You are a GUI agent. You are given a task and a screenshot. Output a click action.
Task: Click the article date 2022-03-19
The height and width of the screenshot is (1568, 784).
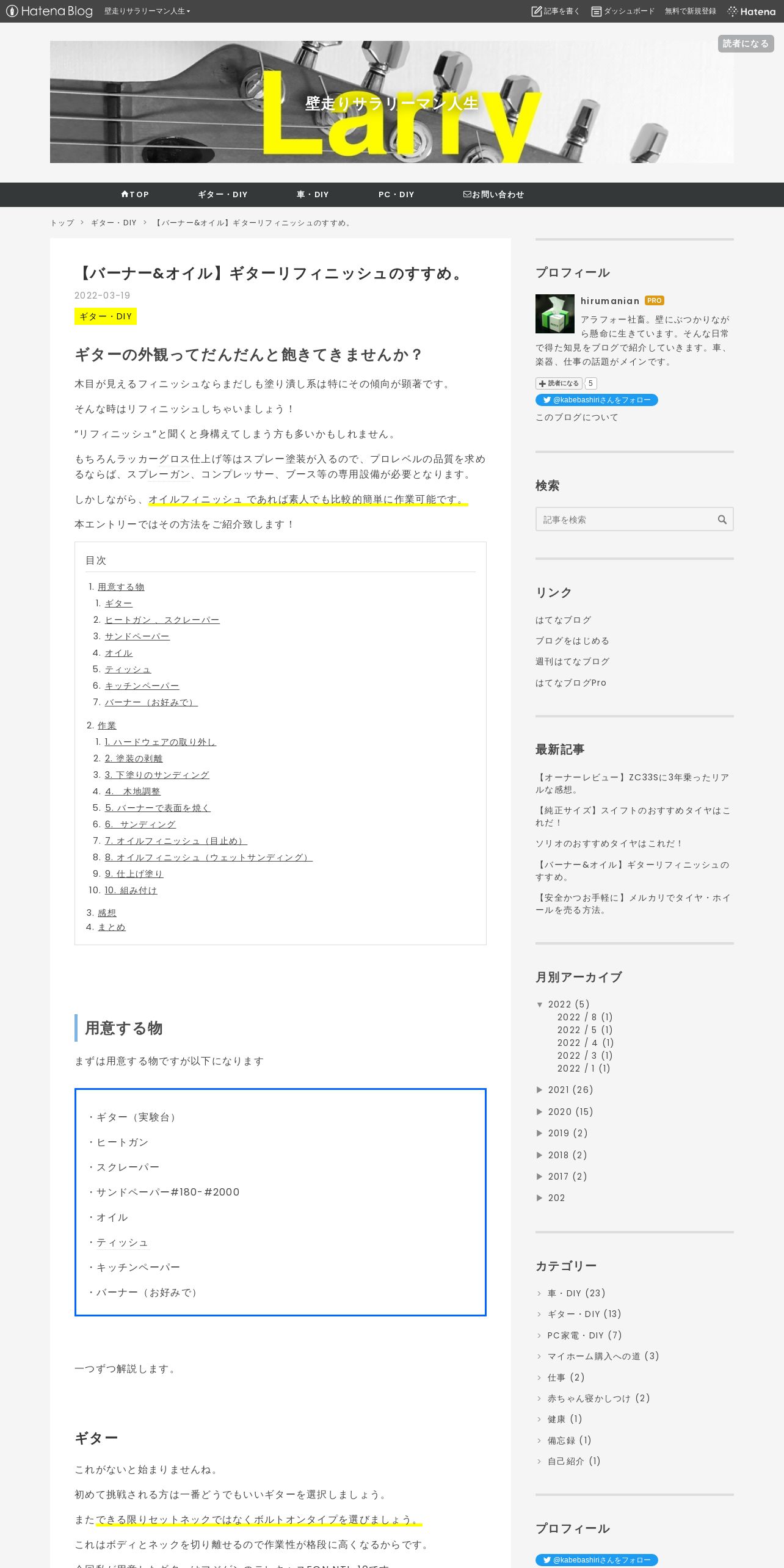(x=102, y=296)
